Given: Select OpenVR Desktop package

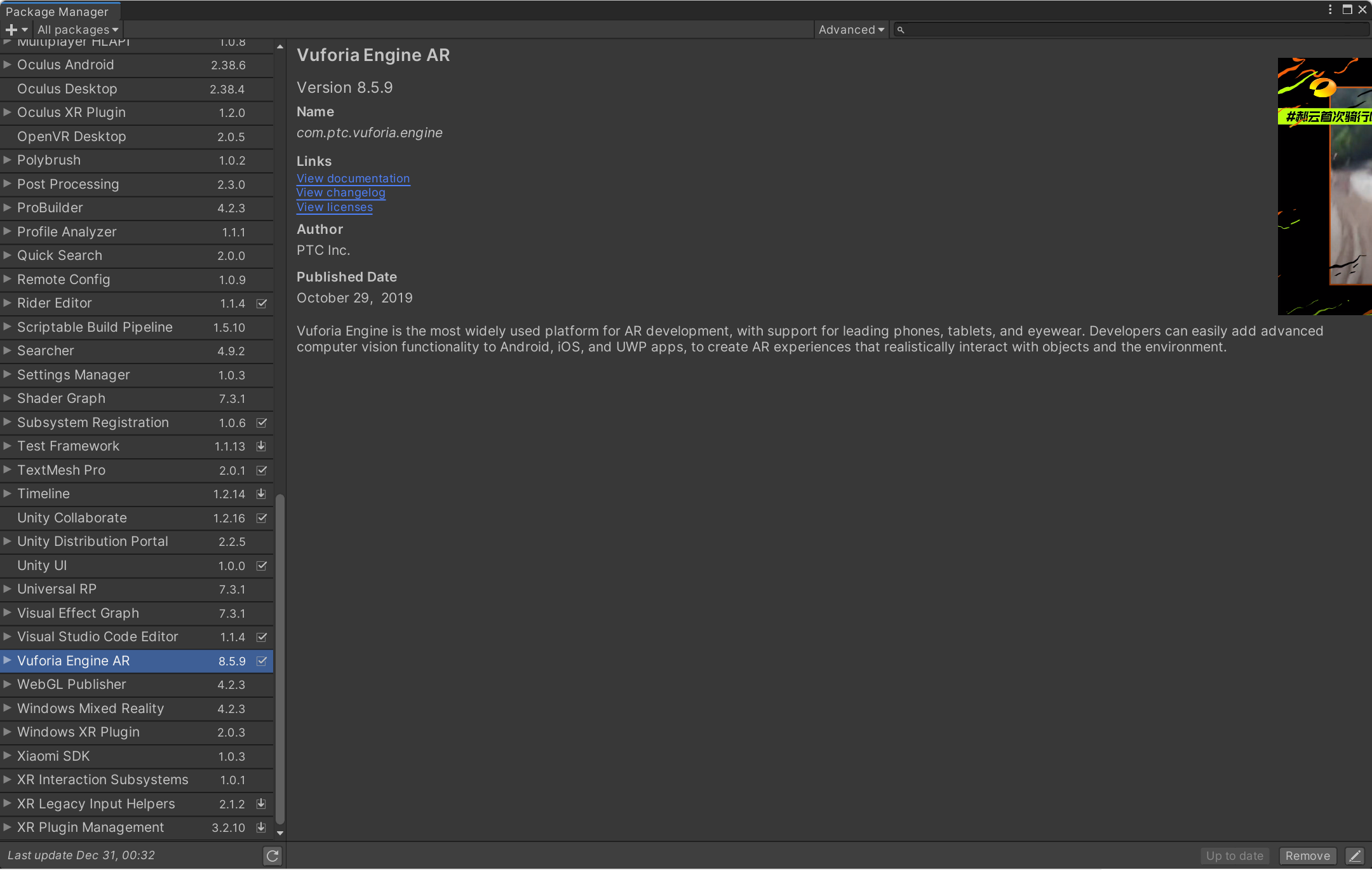Looking at the screenshot, I should pyautogui.click(x=137, y=137).
